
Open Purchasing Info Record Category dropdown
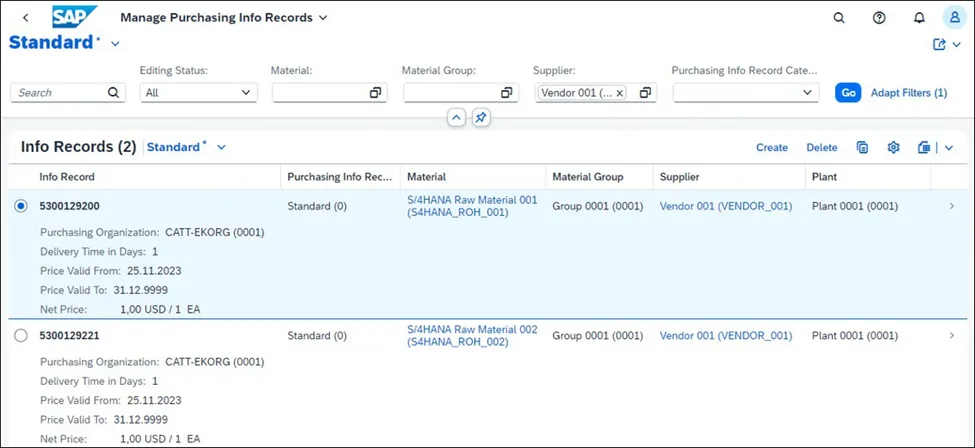click(x=808, y=92)
